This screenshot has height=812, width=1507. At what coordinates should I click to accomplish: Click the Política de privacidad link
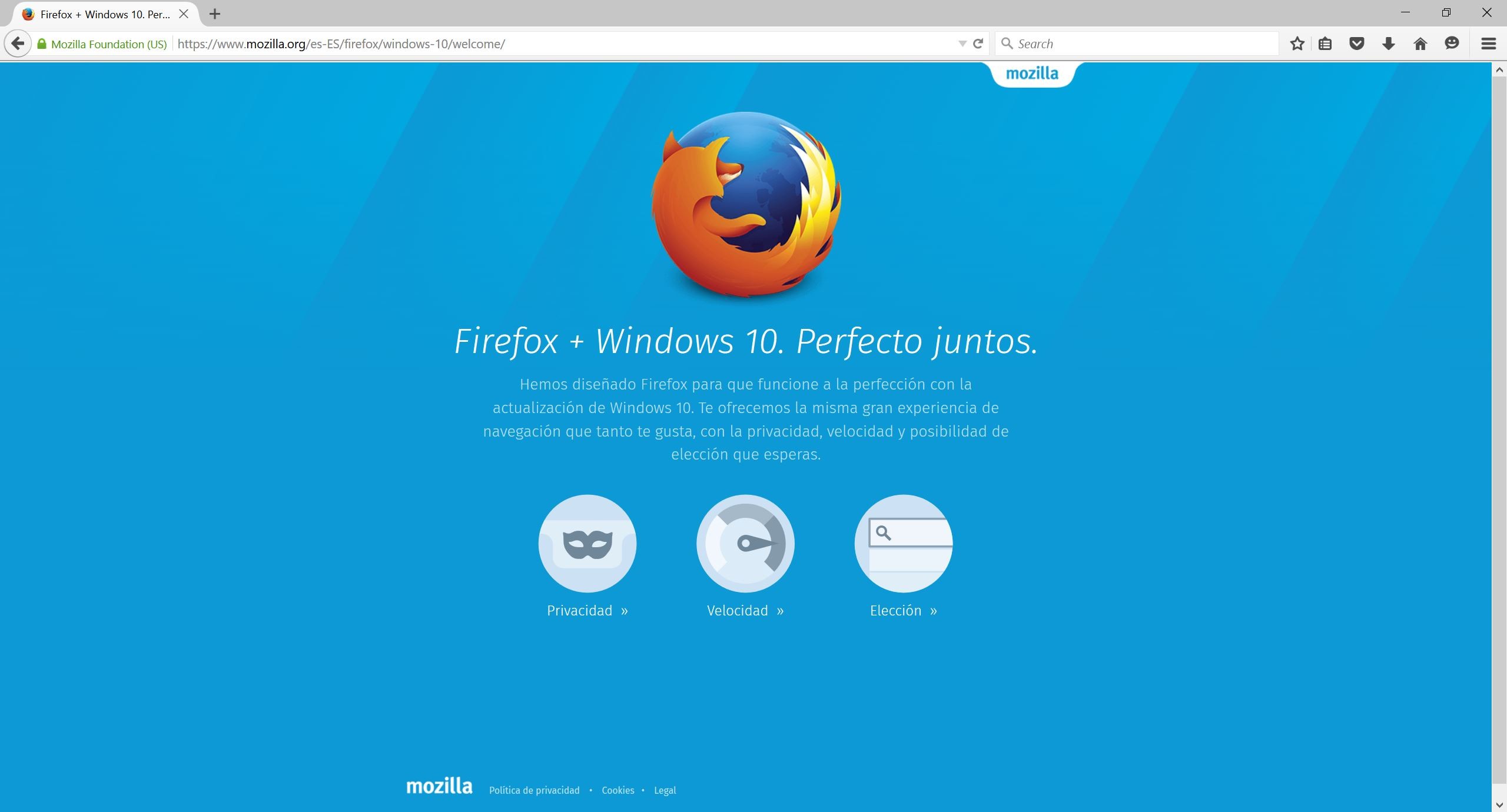pyautogui.click(x=535, y=789)
